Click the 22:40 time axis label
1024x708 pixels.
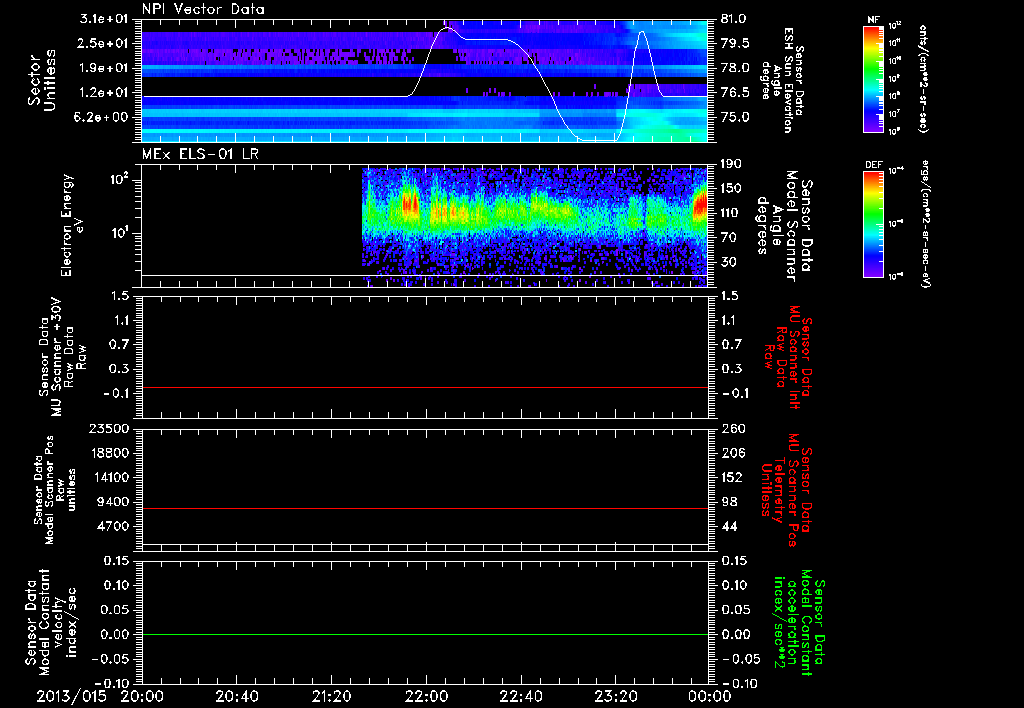[x=520, y=696]
